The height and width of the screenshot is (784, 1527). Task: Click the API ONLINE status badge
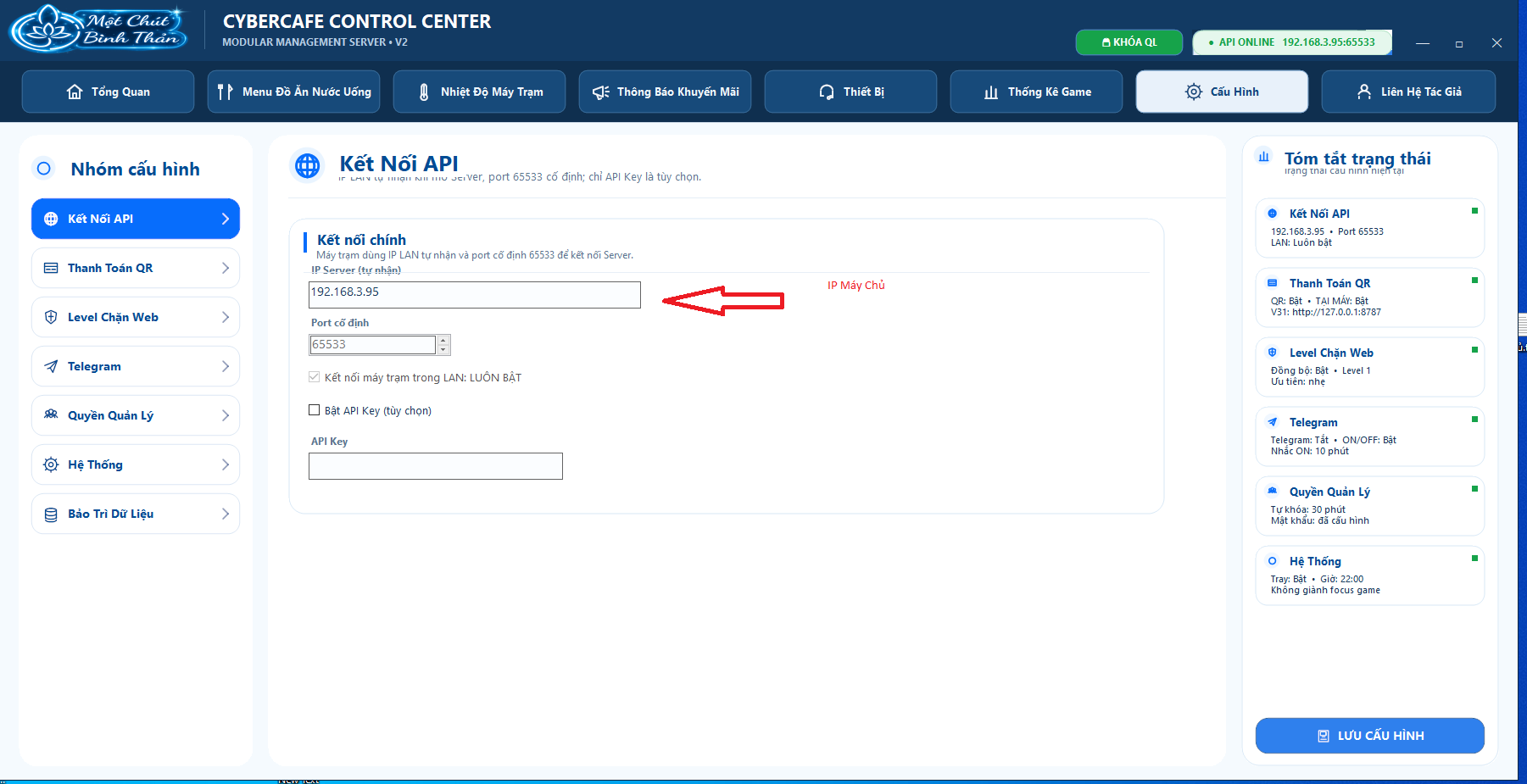(1292, 42)
